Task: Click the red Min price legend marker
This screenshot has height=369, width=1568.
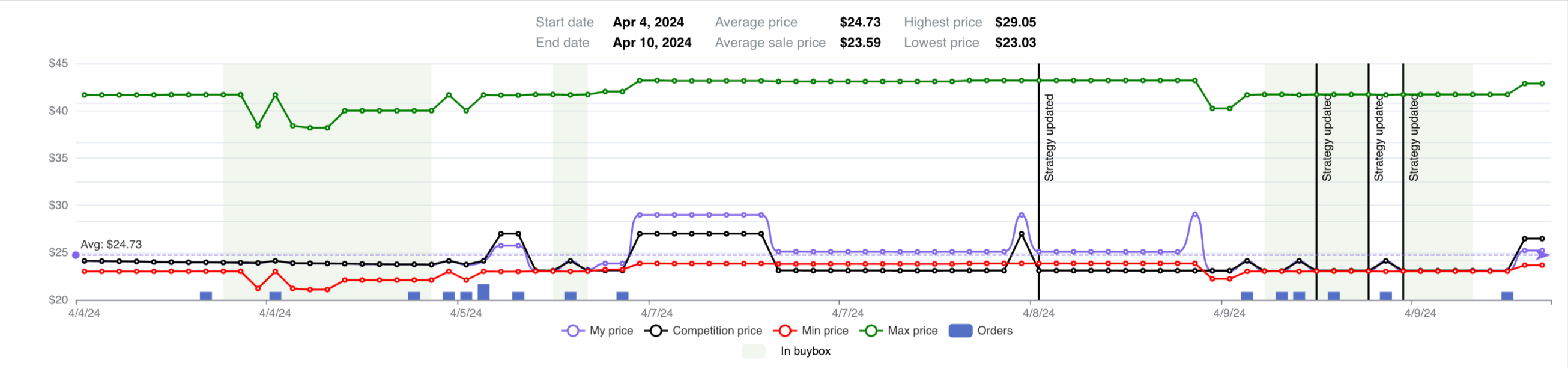Action: click(785, 331)
